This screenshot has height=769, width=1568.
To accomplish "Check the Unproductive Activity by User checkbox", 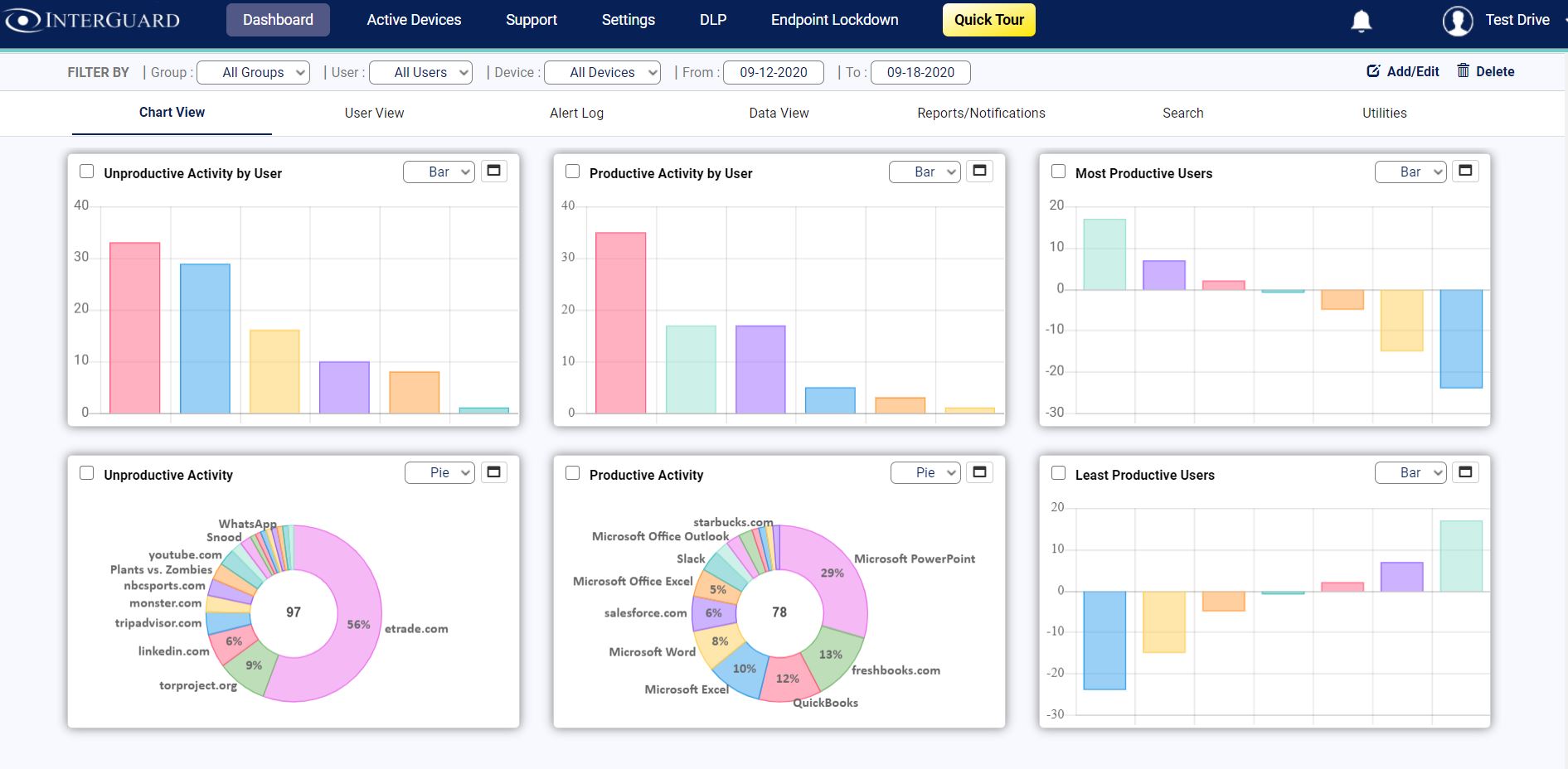I will (x=86, y=172).
